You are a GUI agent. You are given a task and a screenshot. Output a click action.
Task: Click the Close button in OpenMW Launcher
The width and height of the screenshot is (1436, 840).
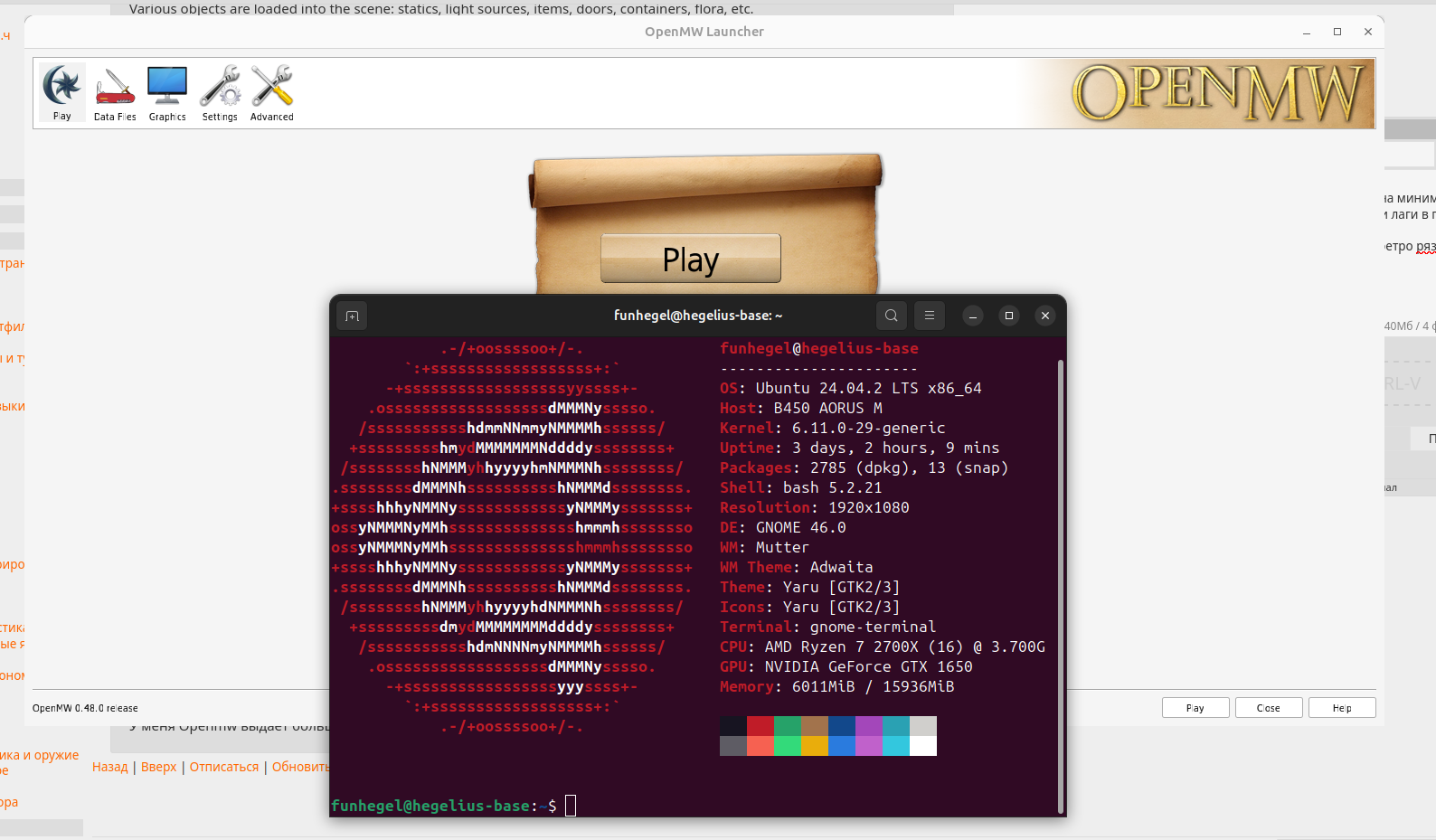pyautogui.click(x=1269, y=708)
